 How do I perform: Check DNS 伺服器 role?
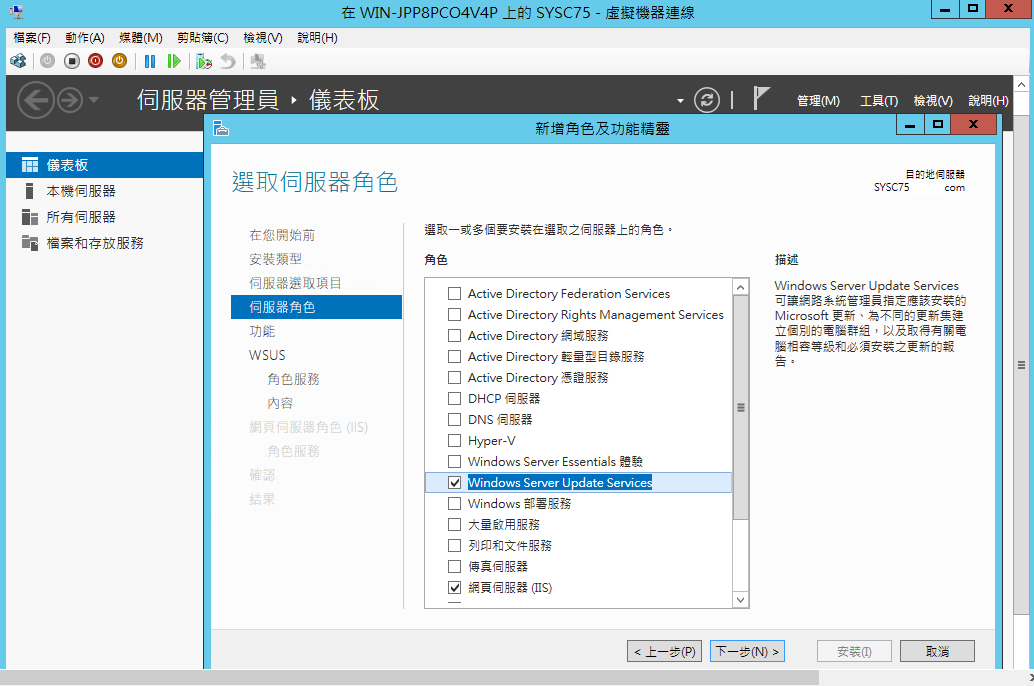[454, 420]
